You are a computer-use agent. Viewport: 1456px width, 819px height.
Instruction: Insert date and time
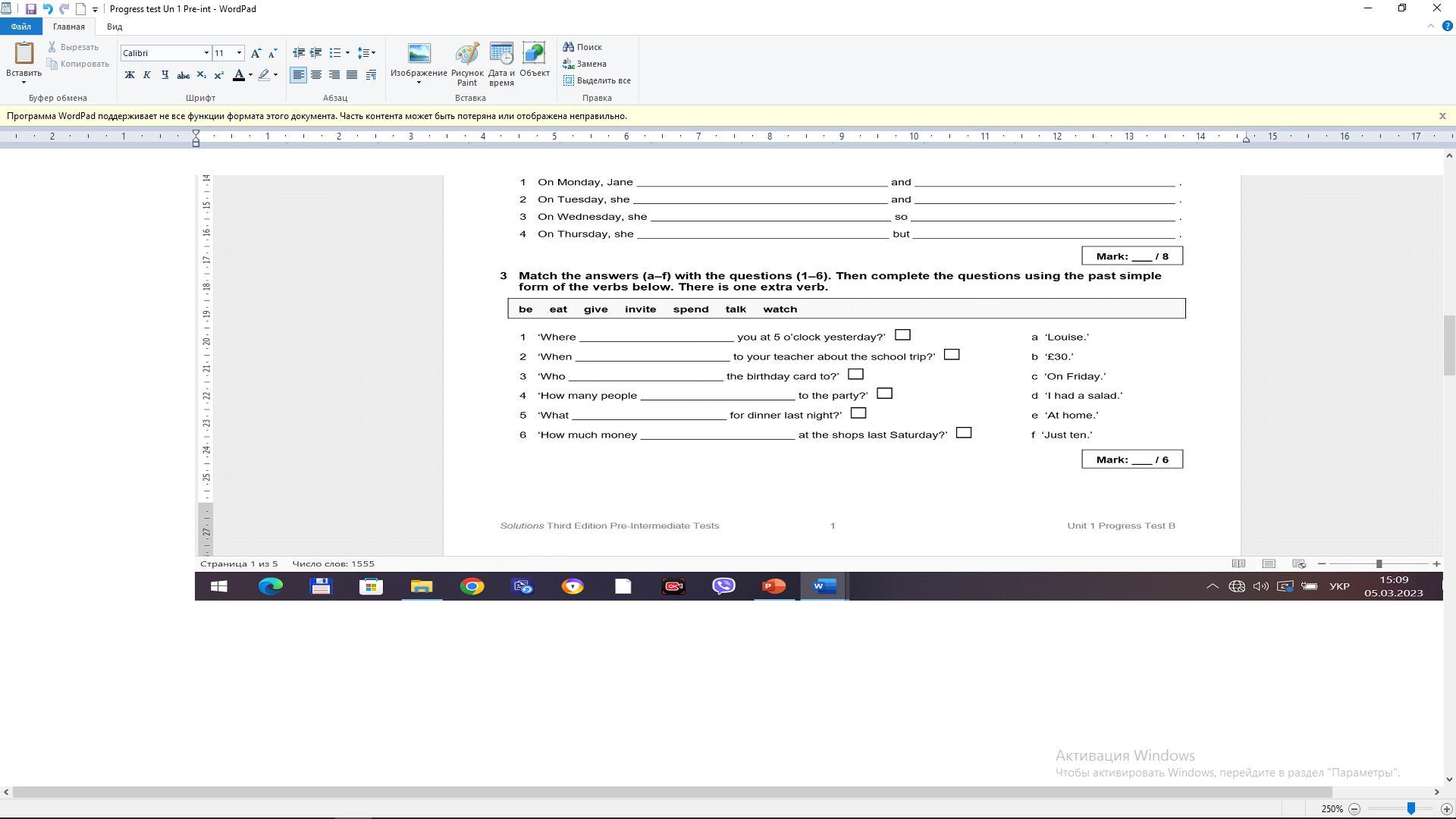[501, 64]
